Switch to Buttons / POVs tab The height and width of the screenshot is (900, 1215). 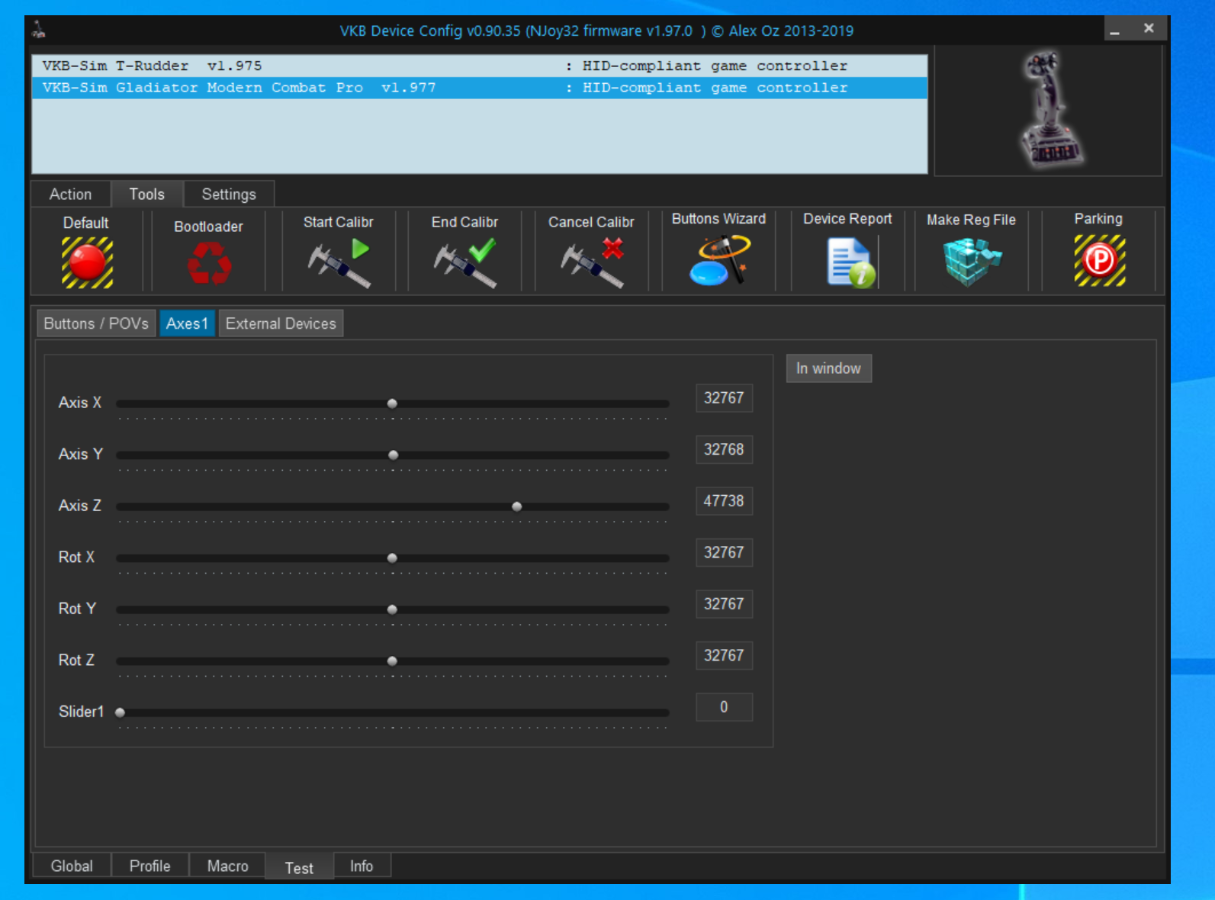(96, 323)
